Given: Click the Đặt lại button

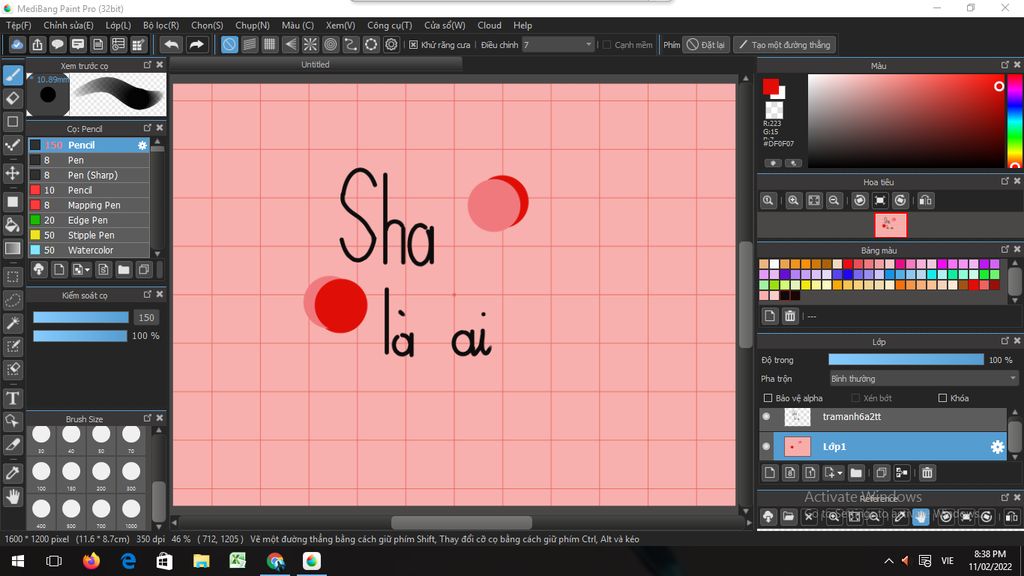Looking at the screenshot, I should tap(706, 45).
